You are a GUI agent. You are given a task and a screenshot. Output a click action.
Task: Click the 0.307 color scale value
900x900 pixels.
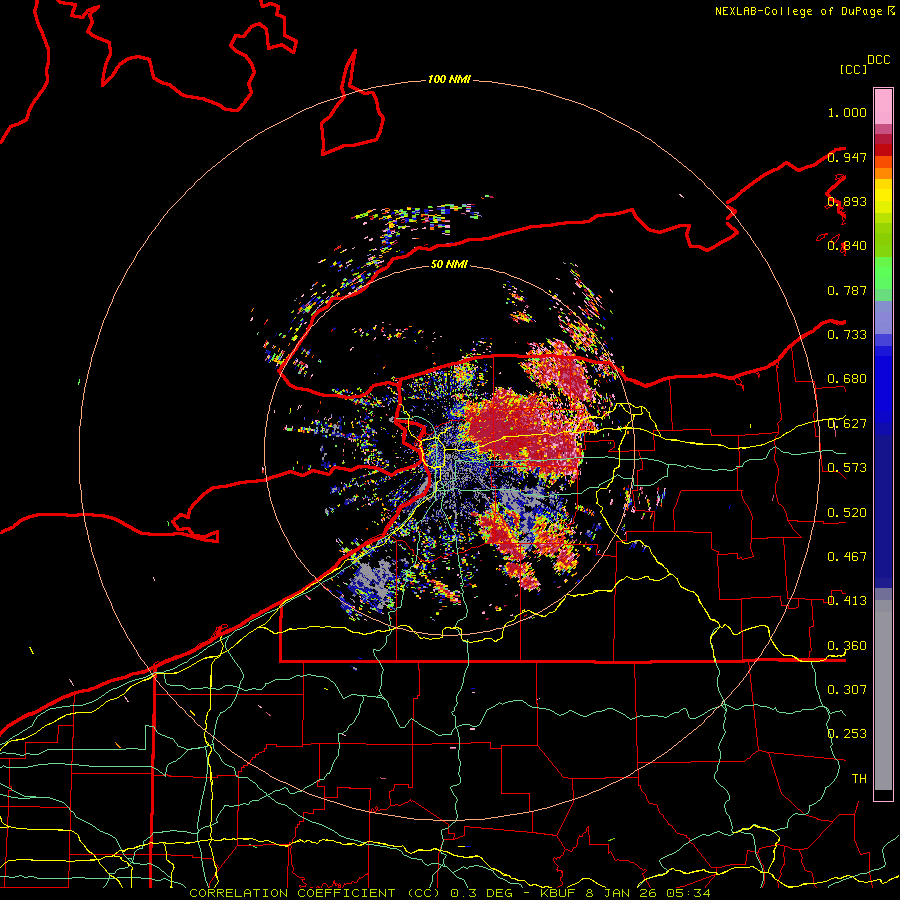point(847,690)
